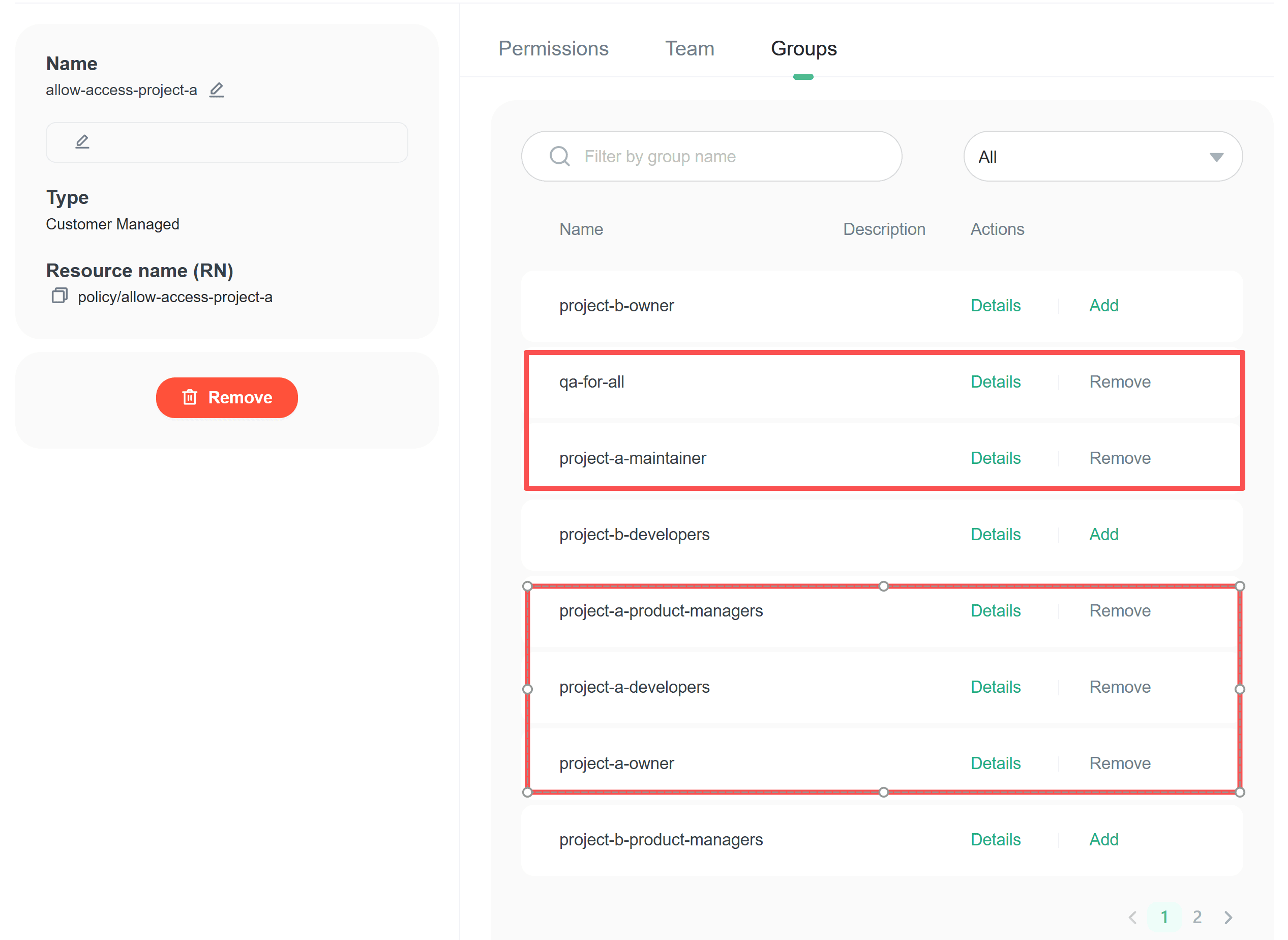Select the Groups tab
Image resolution: width=1288 pixels, height=940 pixels.
point(803,49)
